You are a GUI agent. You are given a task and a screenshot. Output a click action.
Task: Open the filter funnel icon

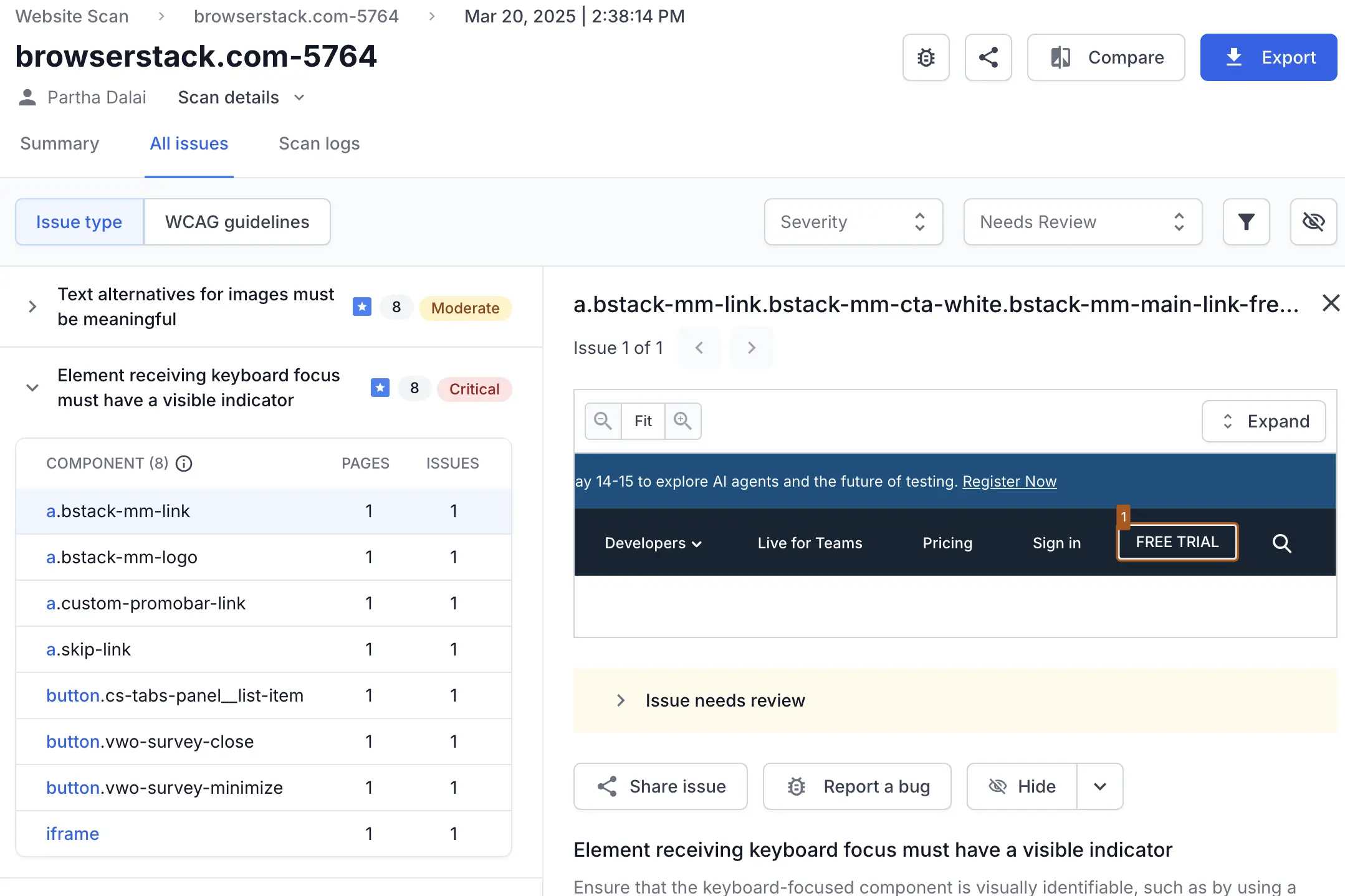1246,222
